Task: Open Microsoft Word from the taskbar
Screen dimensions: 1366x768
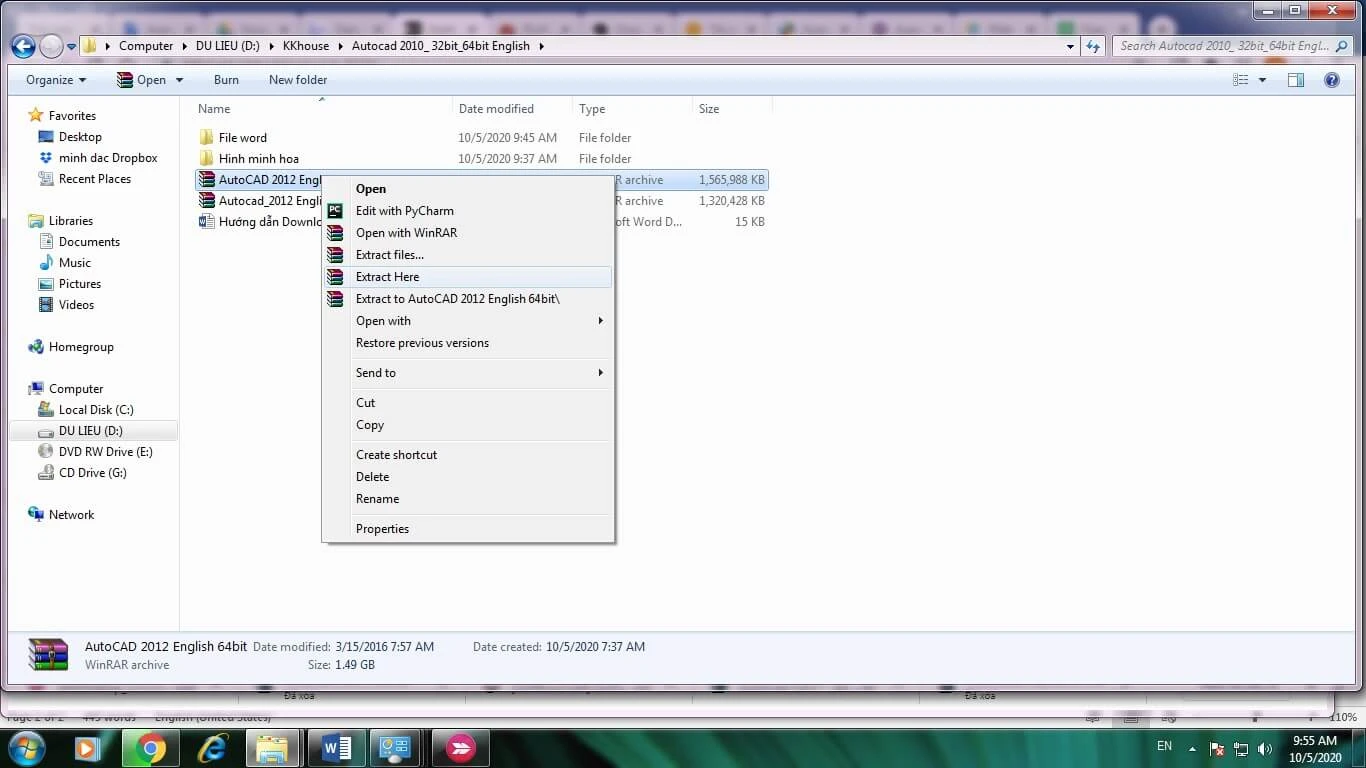Action: tap(336, 748)
